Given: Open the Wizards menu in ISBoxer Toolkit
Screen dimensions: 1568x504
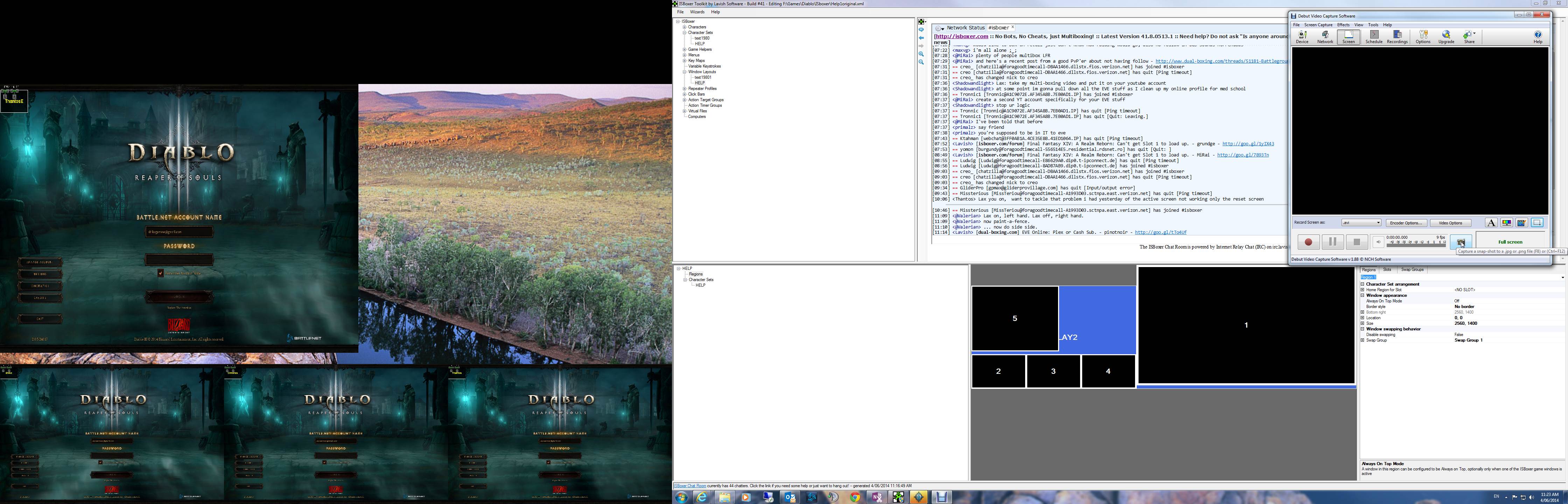Looking at the screenshot, I should tap(698, 12).
